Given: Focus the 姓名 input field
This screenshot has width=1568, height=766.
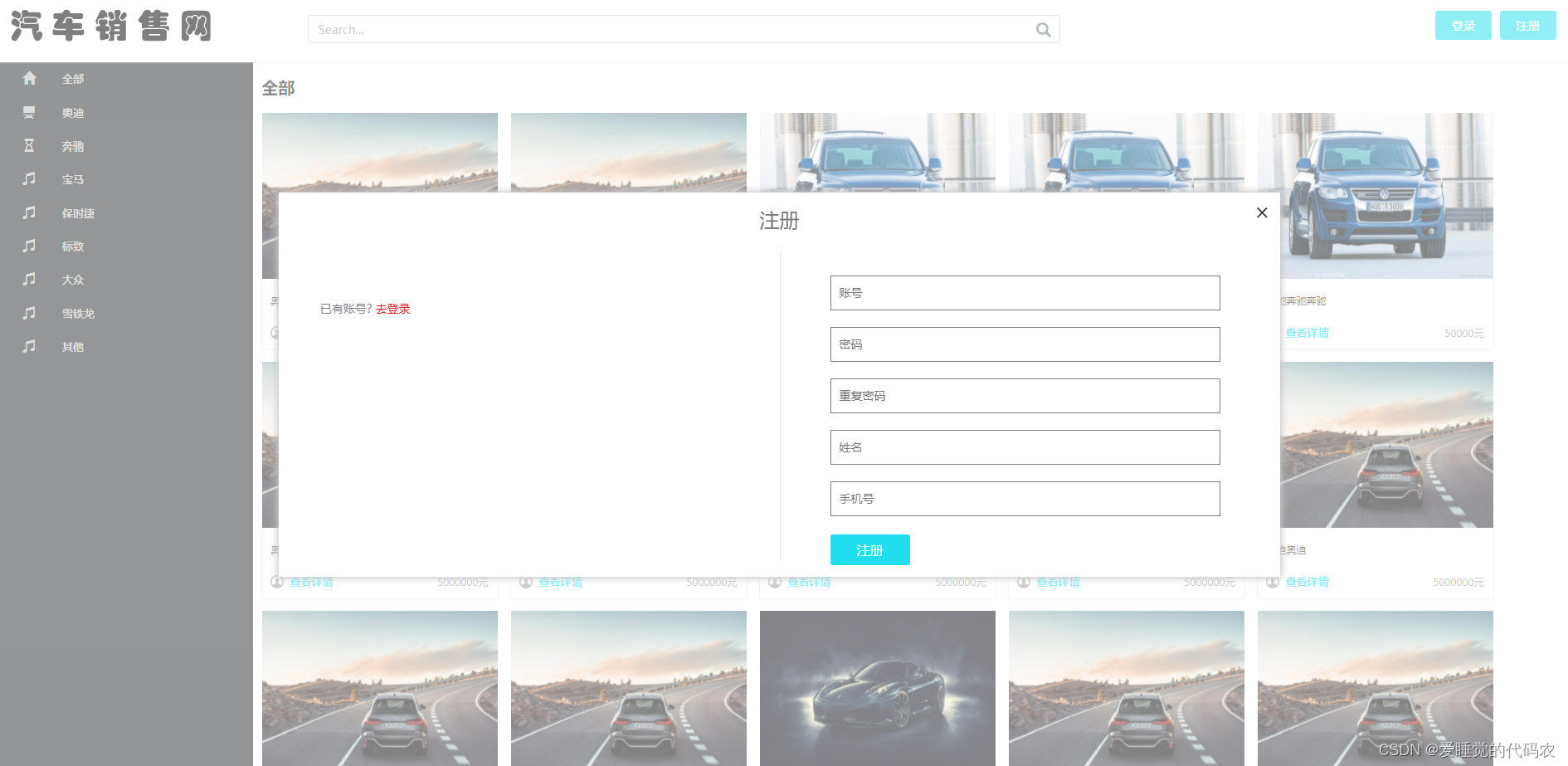Looking at the screenshot, I should click(x=1025, y=447).
